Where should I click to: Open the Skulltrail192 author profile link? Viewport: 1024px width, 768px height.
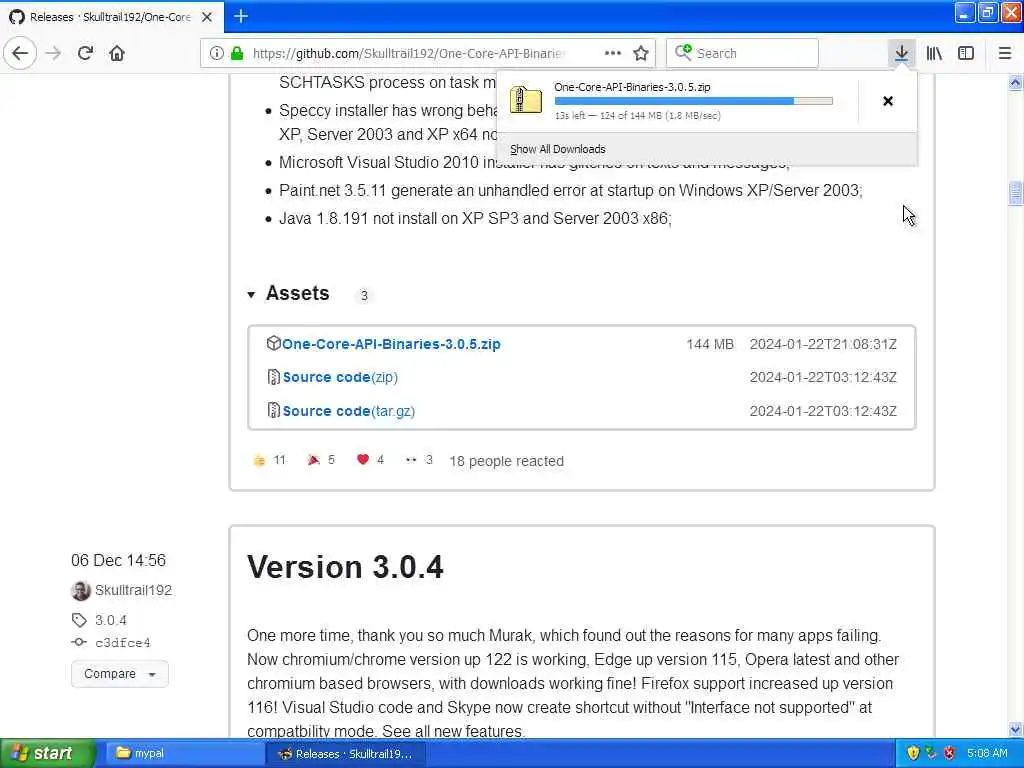(x=133, y=590)
